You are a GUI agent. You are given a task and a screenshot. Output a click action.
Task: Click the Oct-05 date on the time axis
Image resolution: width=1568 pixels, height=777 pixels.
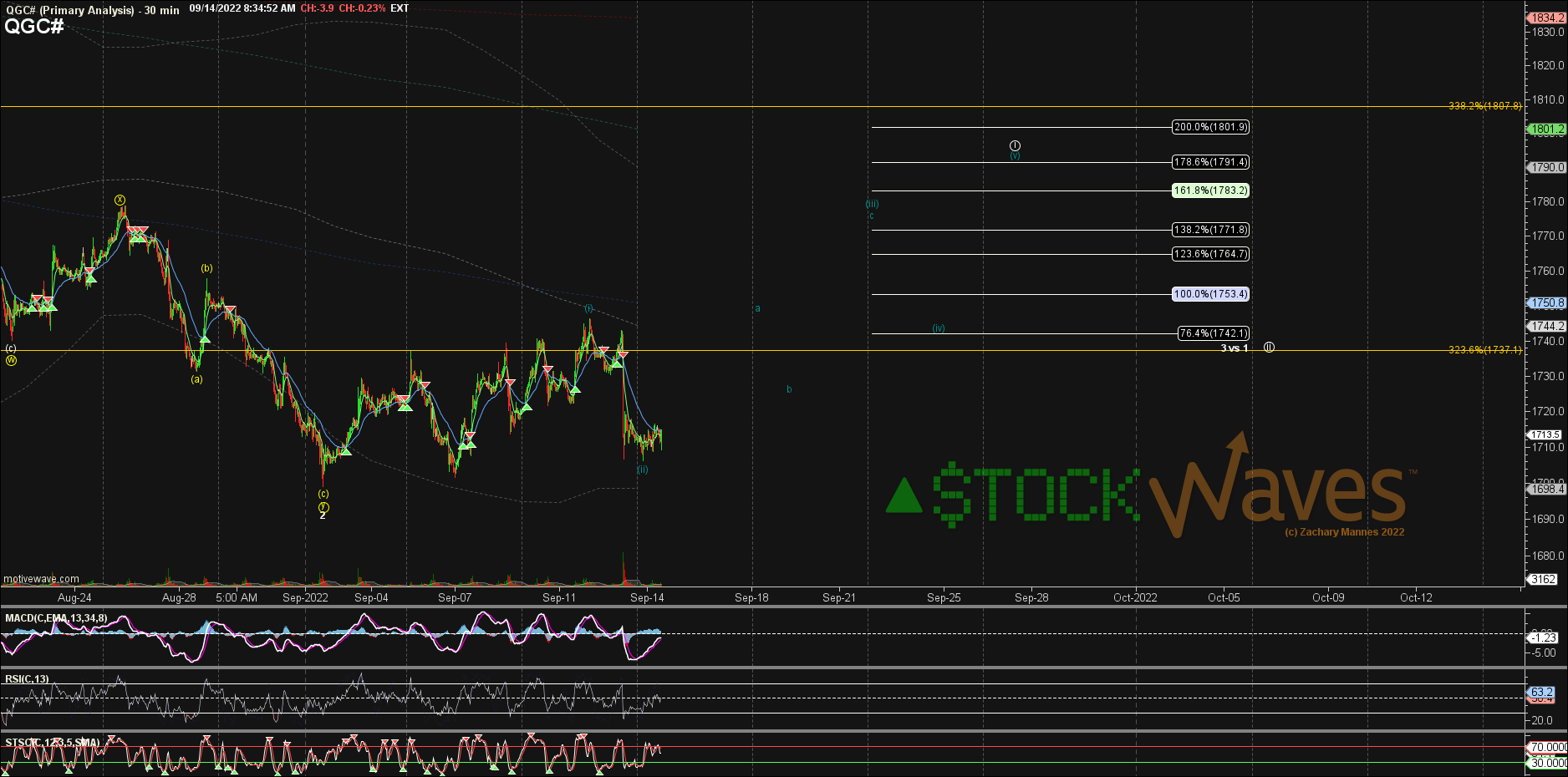click(1224, 597)
